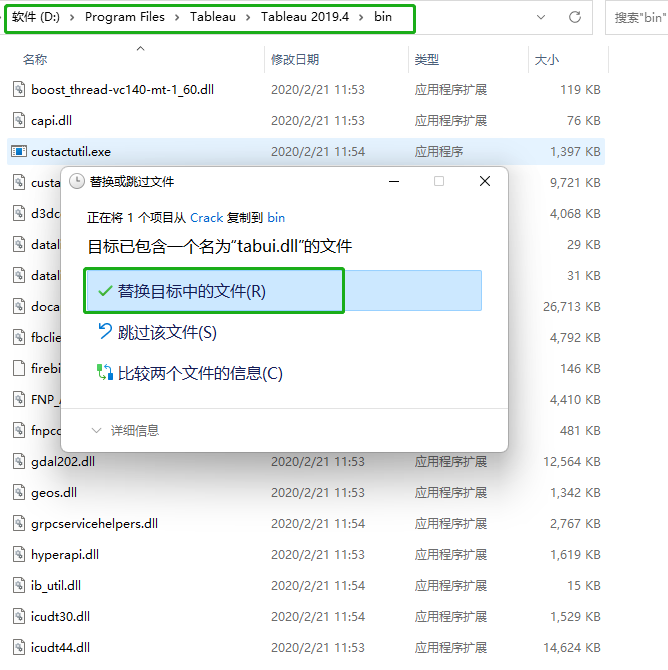Click the undo arrow icon beside 跳过该文件
Image resolution: width=668 pixels, height=670 pixels.
click(105, 331)
